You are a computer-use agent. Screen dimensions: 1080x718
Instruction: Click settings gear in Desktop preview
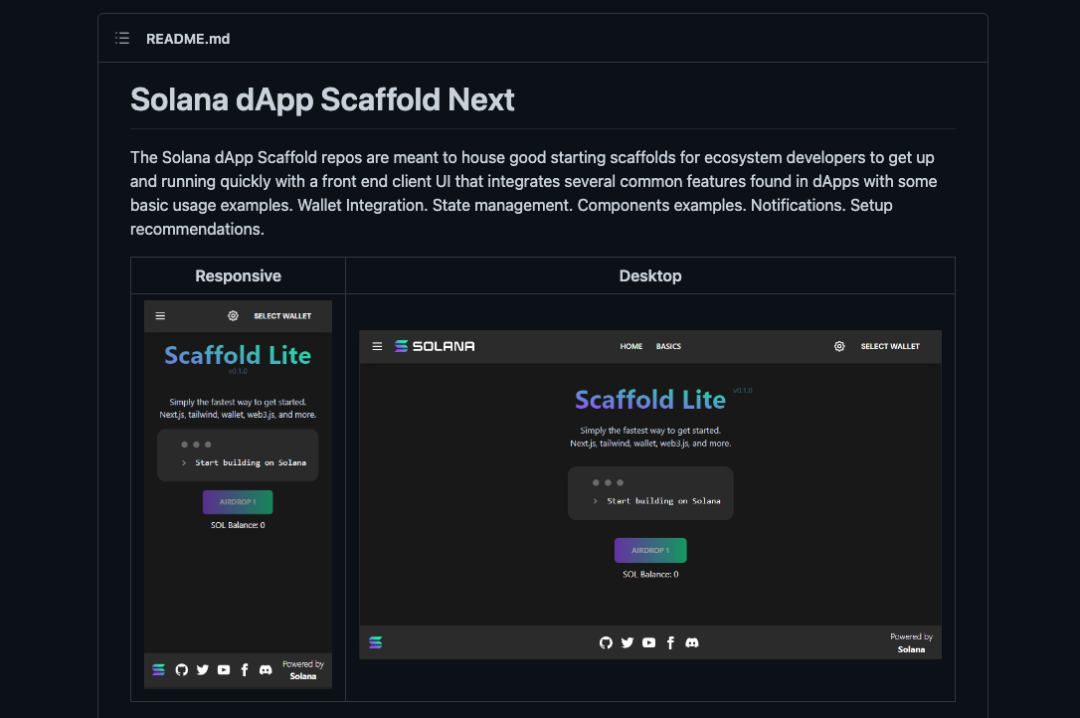tap(839, 346)
